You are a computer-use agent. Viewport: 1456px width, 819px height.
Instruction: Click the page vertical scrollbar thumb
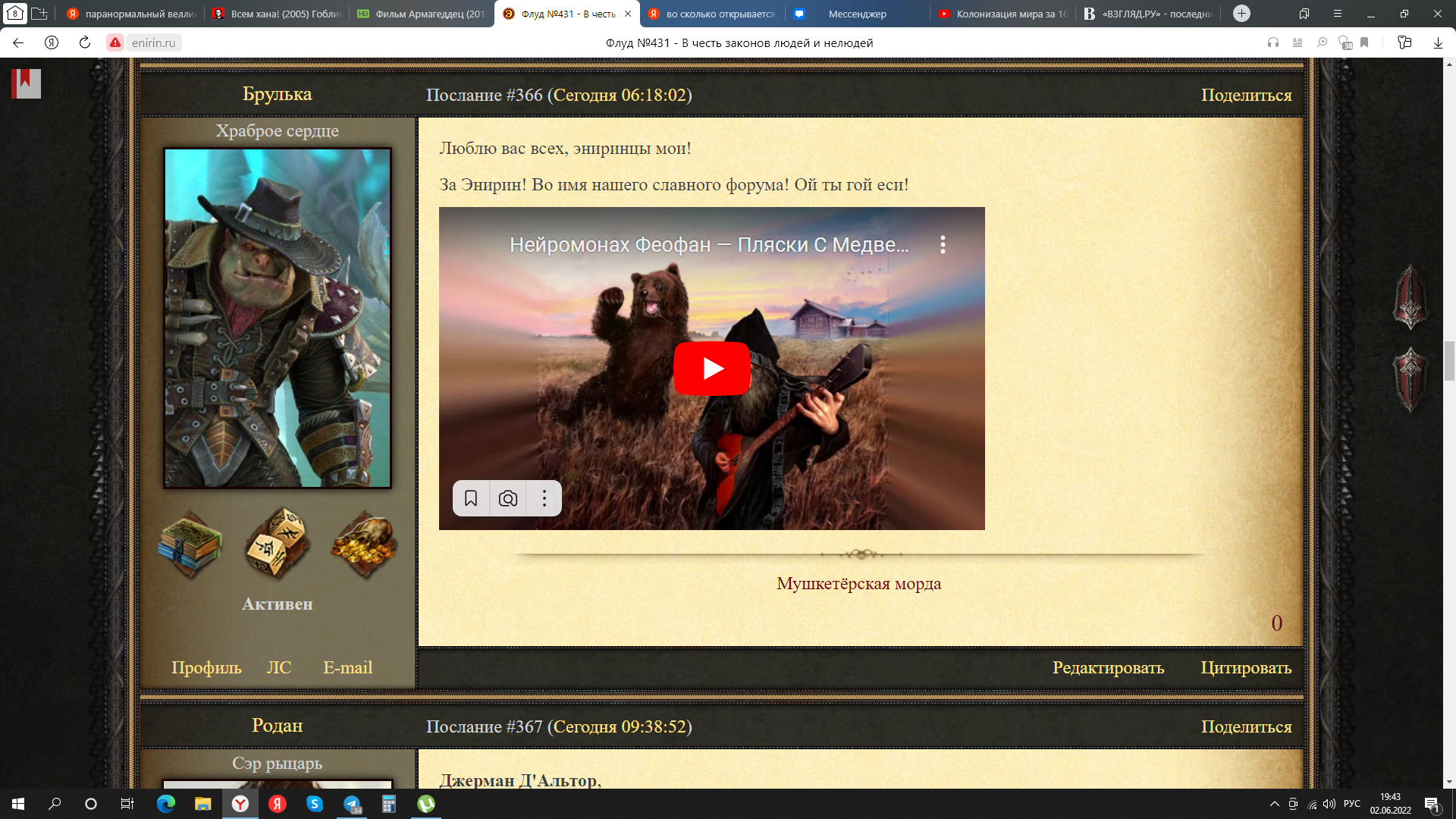pyautogui.click(x=1449, y=361)
